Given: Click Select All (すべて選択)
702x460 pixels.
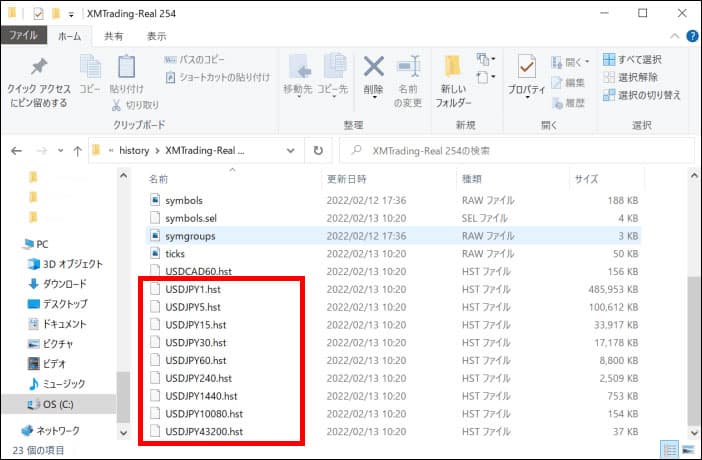Looking at the screenshot, I should click(632, 59).
